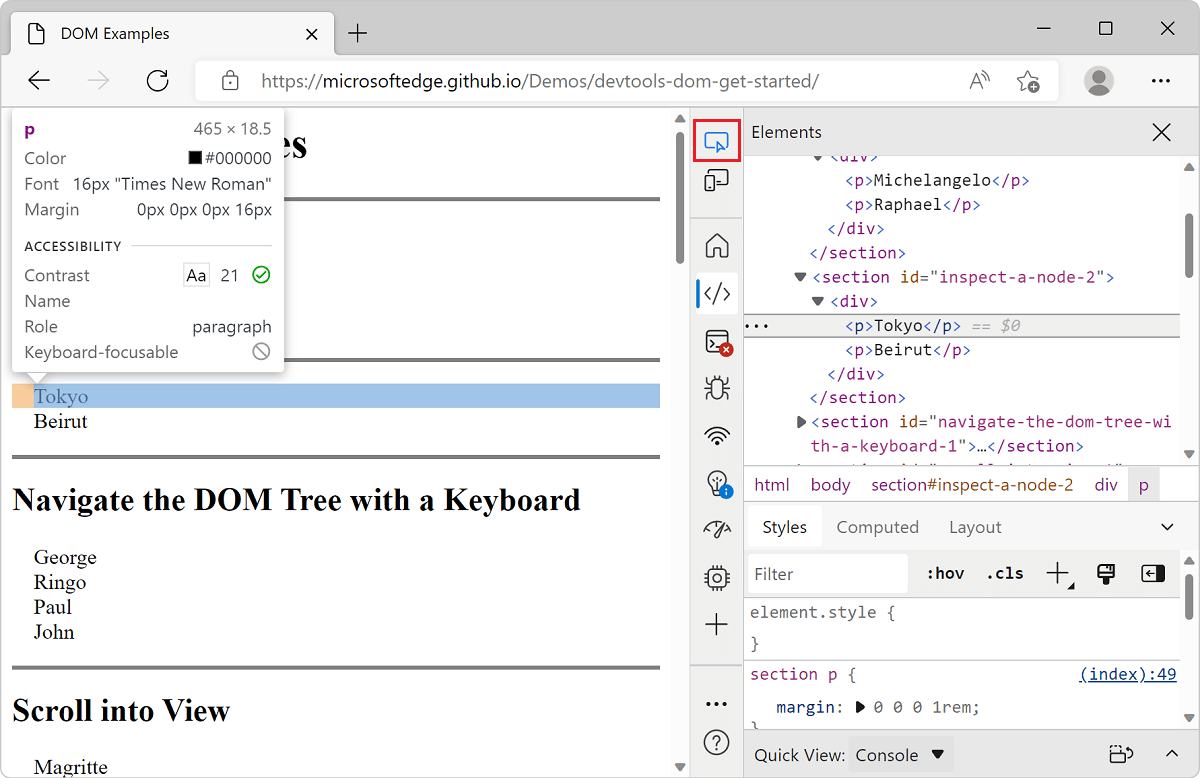The height and width of the screenshot is (778, 1200).
Task: Select the Inspect tool in DevTools
Action: pos(716,141)
